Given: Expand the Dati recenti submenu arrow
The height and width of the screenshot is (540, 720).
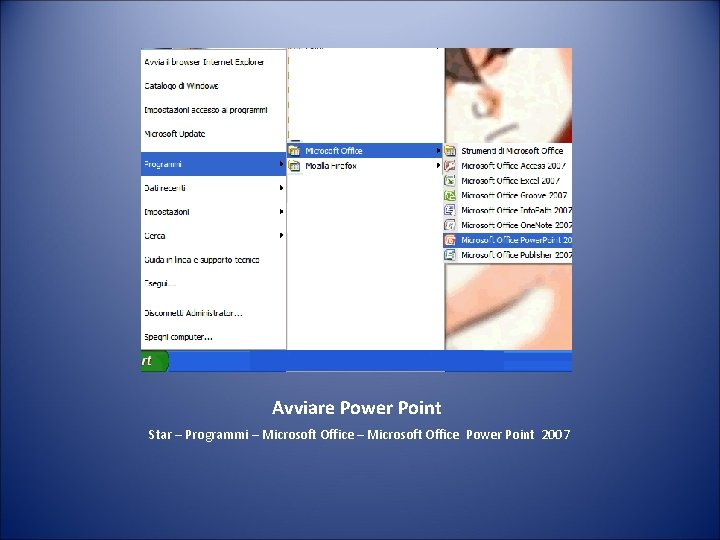Looking at the screenshot, I should point(281,188).
